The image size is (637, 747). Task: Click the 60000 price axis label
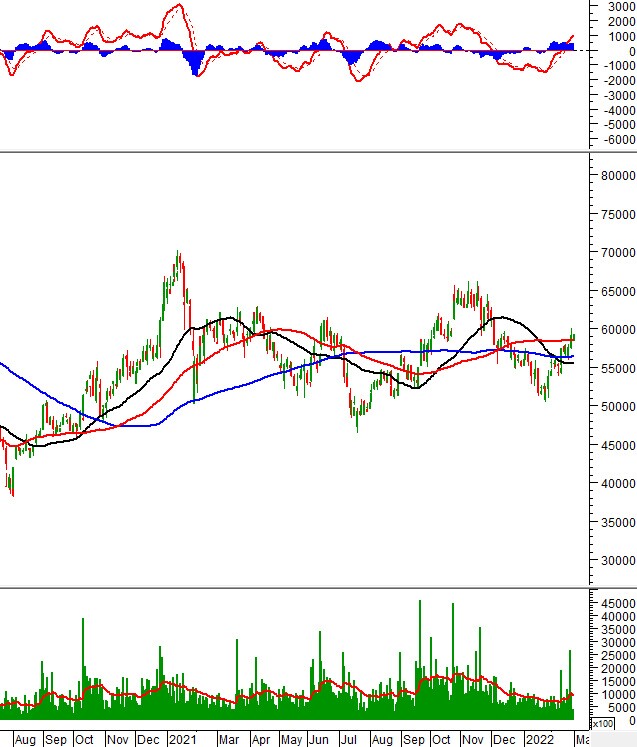tap(617, 330)
